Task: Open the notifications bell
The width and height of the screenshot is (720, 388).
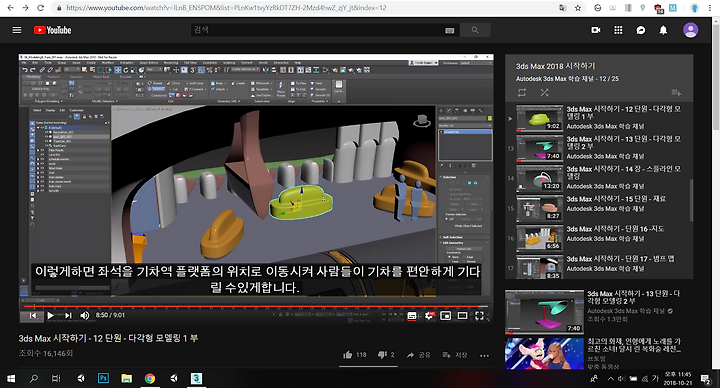Action: pyautogui.click(x=663, y=30)
